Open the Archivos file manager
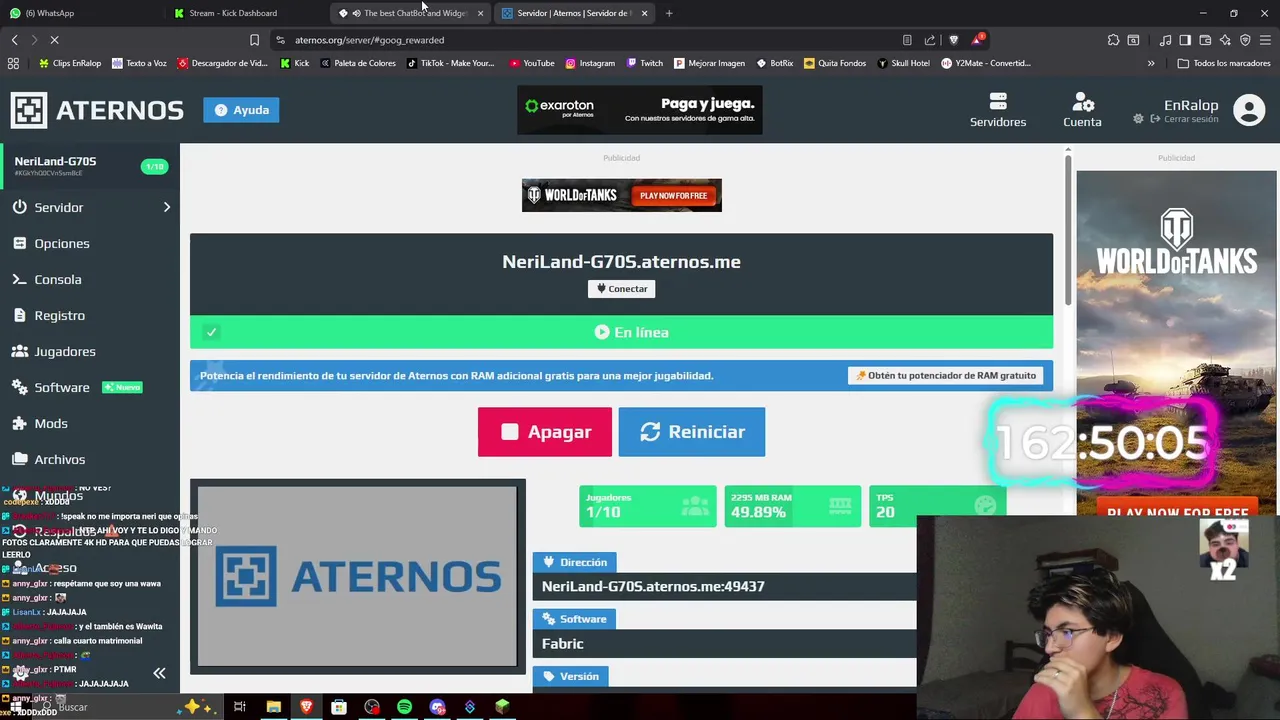Screen dimensions: 1280x720 click(59, 459)
